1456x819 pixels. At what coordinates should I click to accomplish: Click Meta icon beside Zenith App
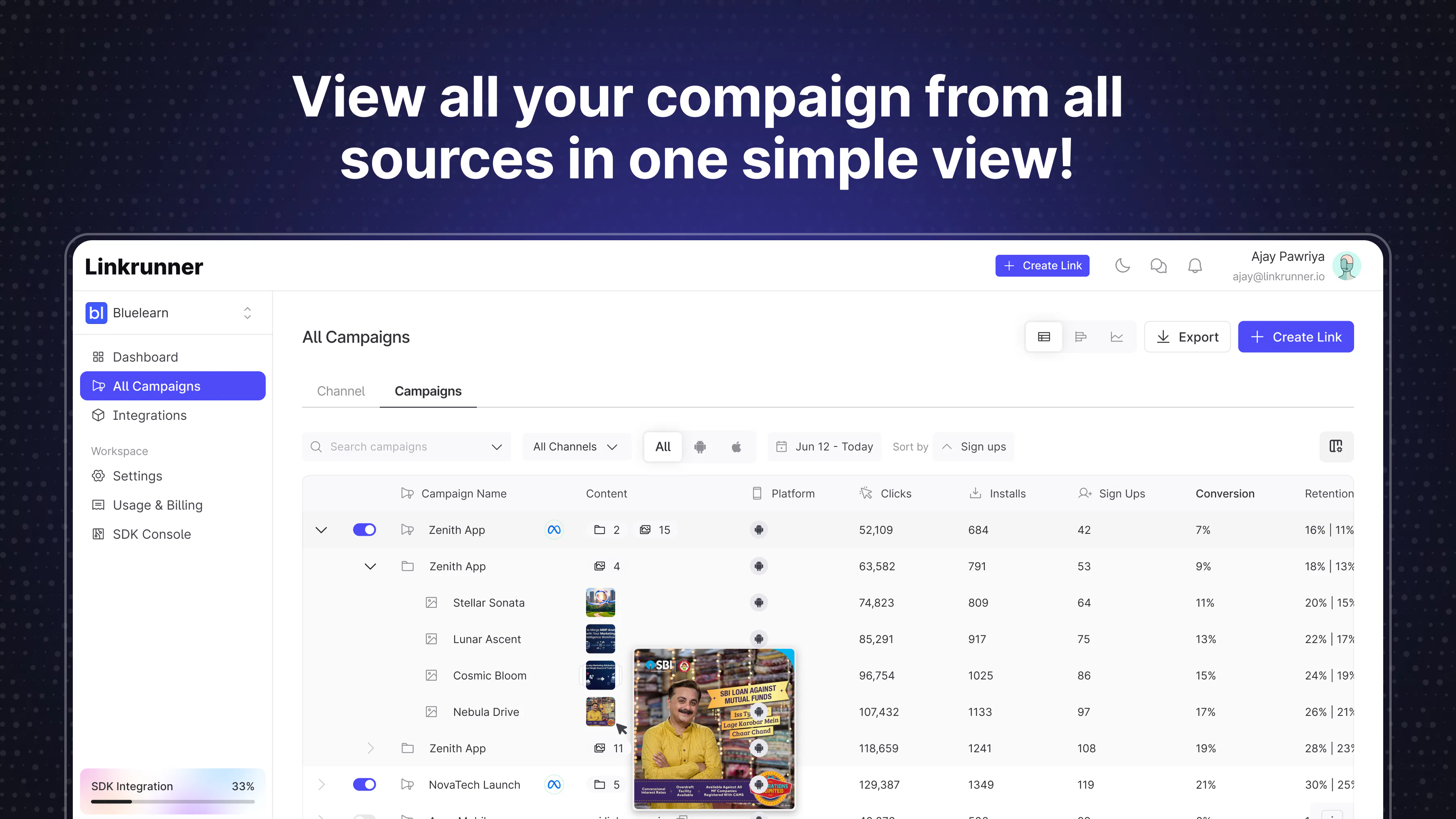[x=554, y=529]
